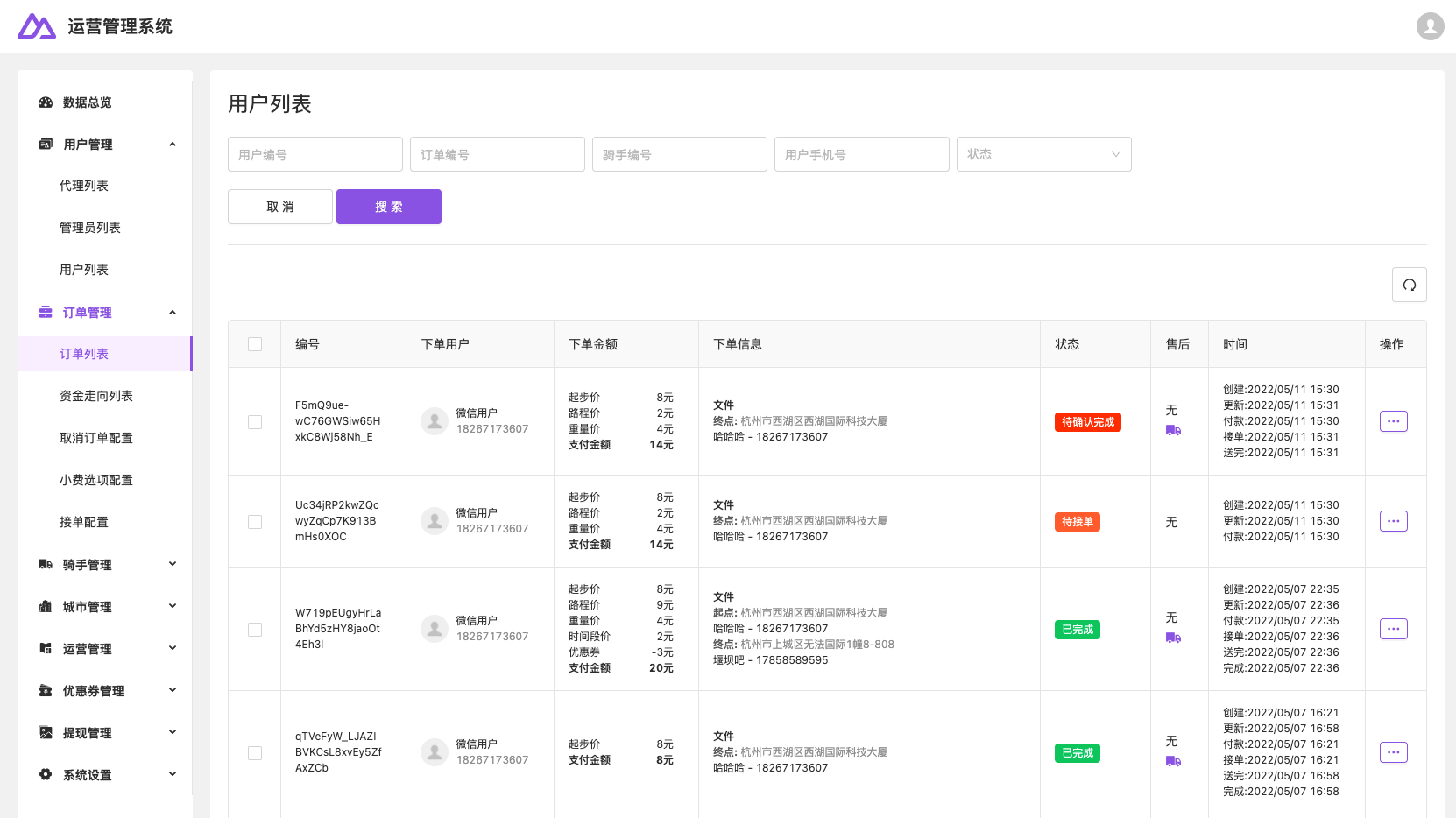Click the 取消 button

280,207
